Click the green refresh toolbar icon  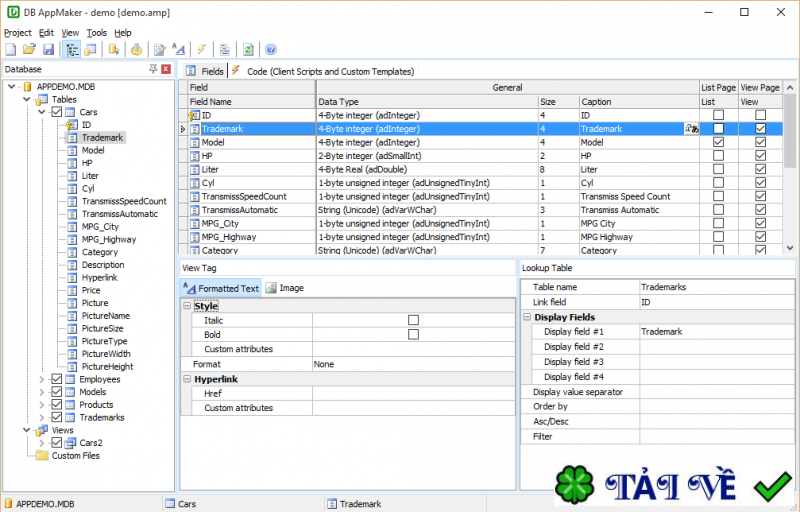point(247,49)
